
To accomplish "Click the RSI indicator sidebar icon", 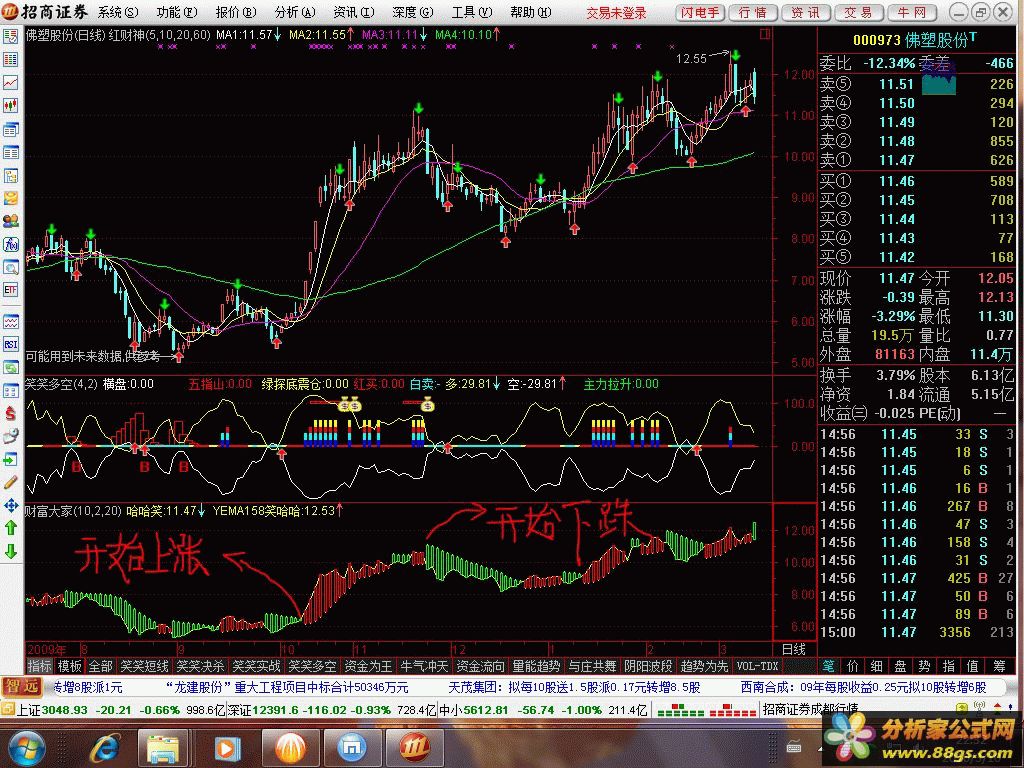I will click(x=10, y=344).
